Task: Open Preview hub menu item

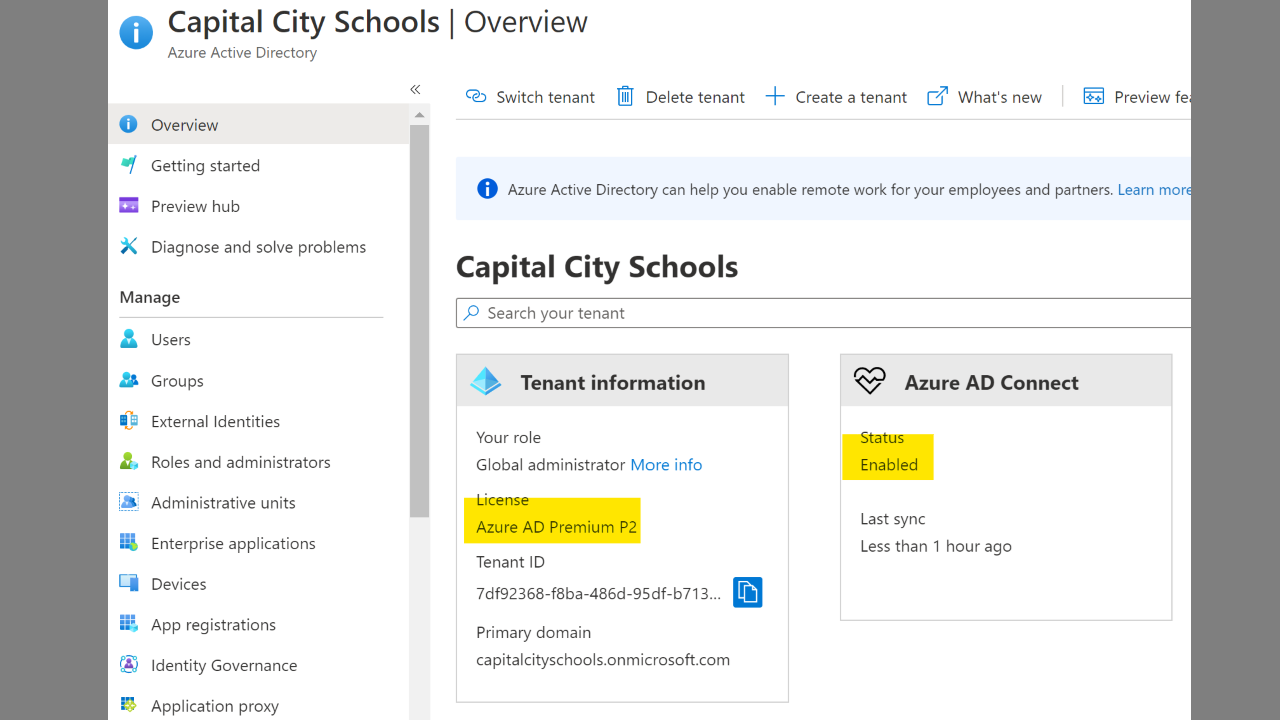Action: tap(258, 206)
